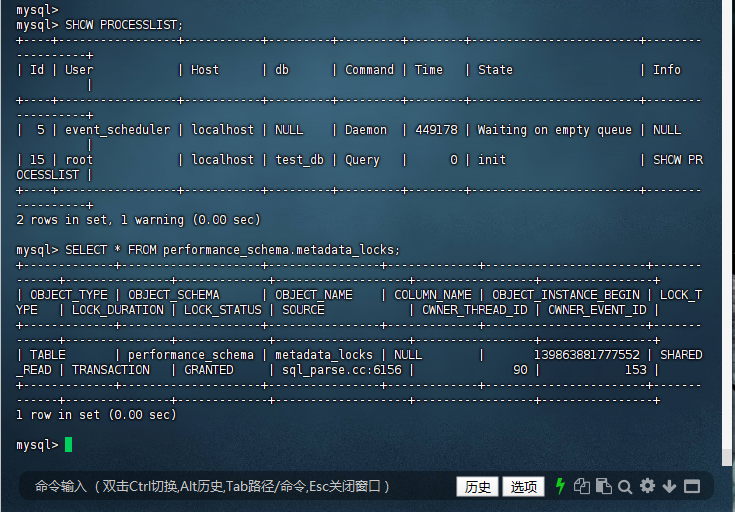The image size is (735, 512).
Task: Click the owner thread id '90'
Action: [520, 370]
